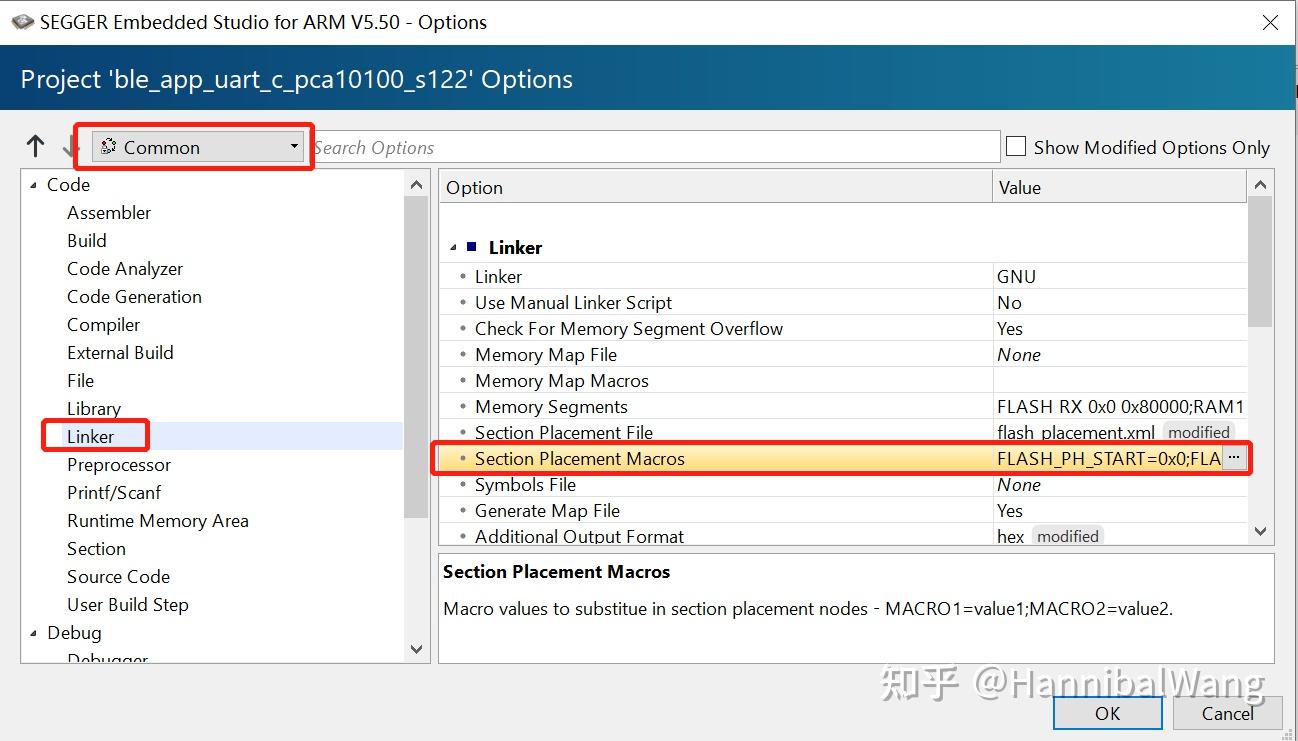Open Section Placement Macros ellipsis editor

tap(1236, 457)
